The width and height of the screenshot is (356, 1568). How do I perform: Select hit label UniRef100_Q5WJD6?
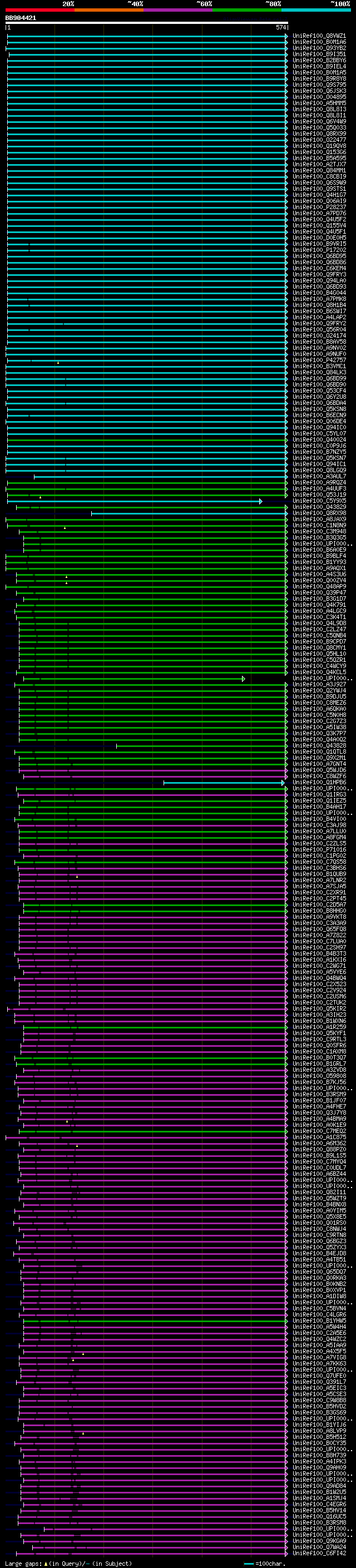point(319,770)
